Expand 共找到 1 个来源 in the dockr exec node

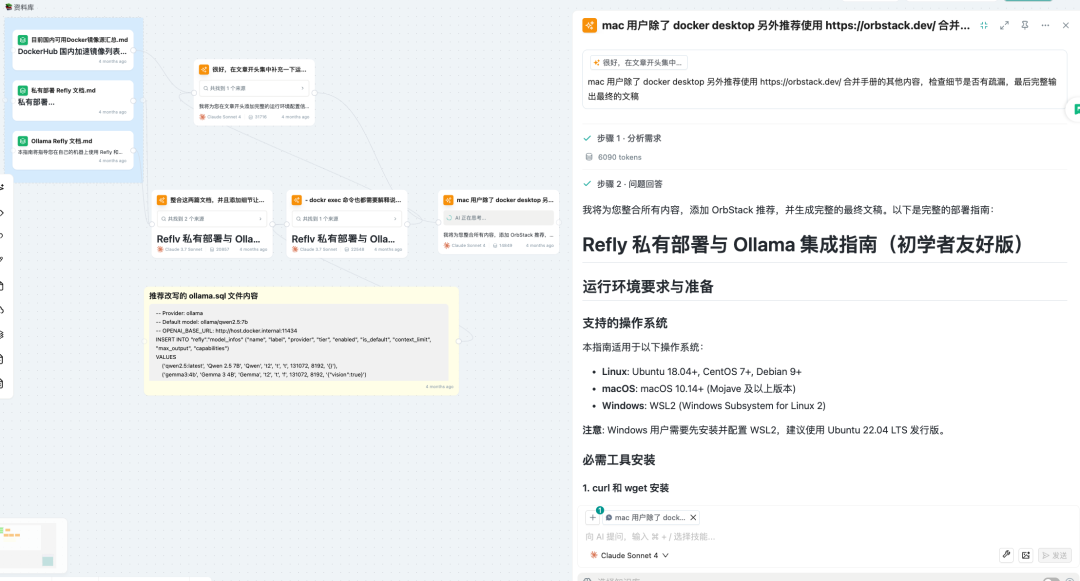click(346, 218)
